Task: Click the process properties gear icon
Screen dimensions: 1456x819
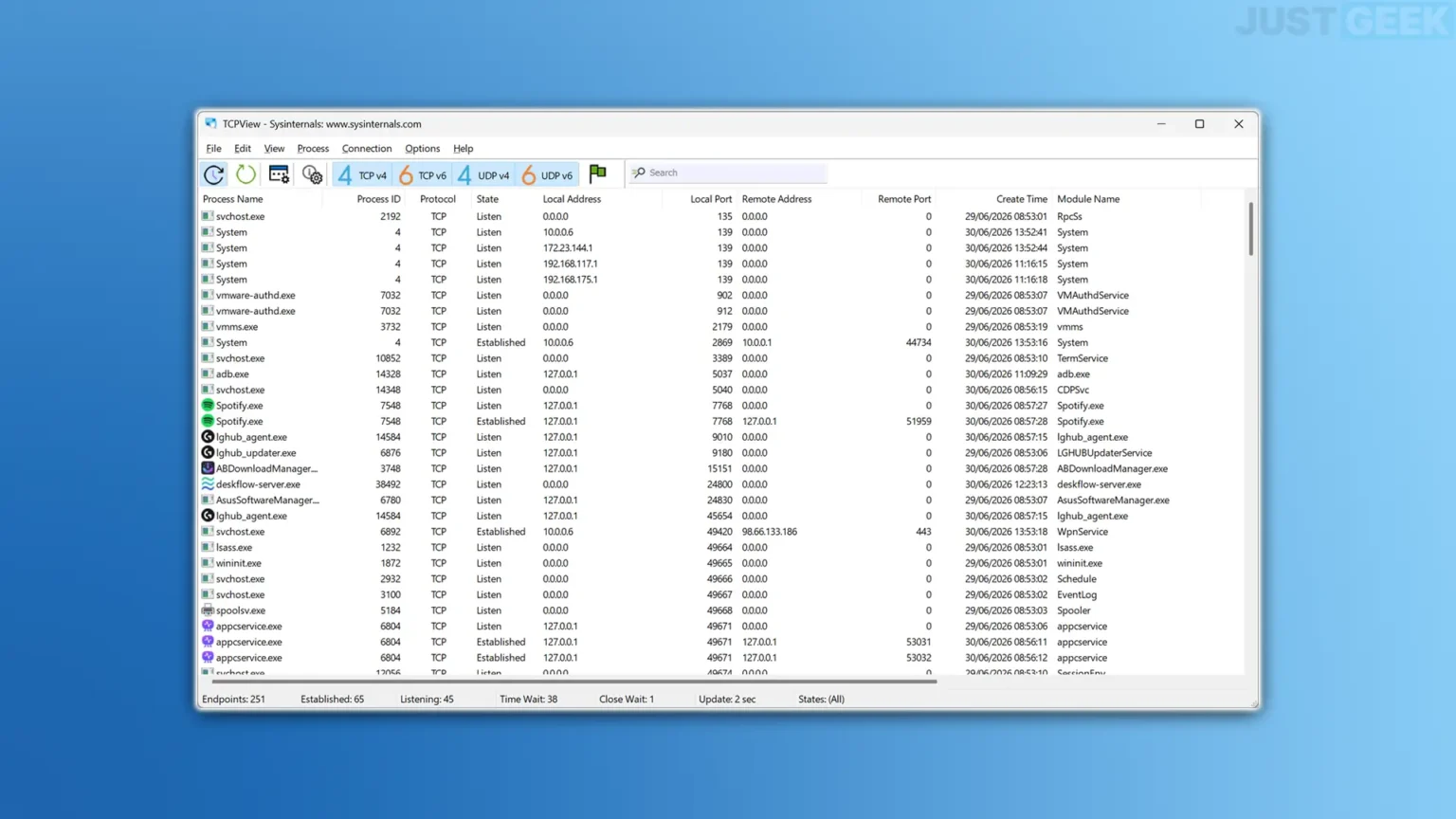Action: click(312, 174)
